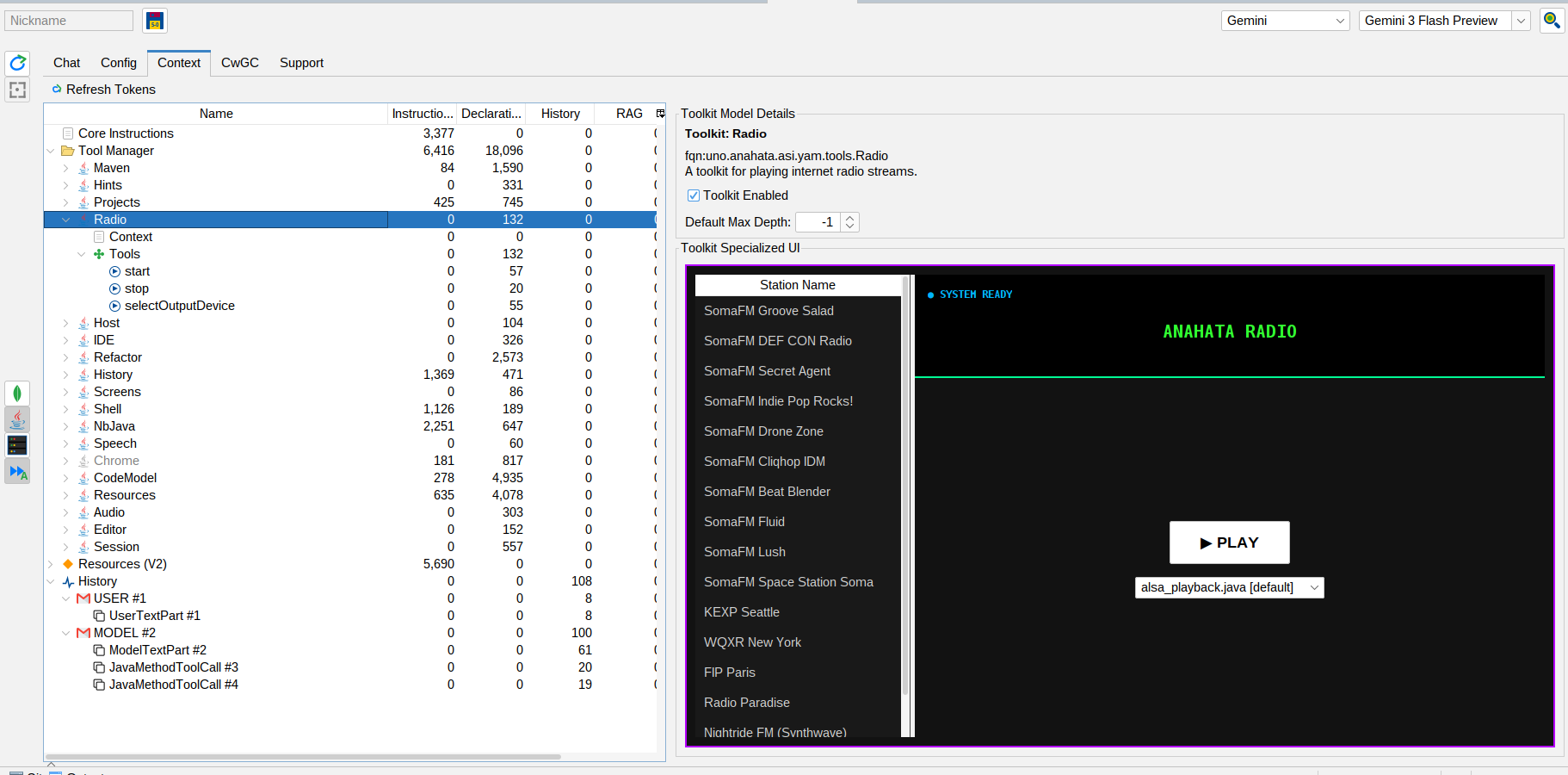Open the alsa_playback.java output device dropdown
Image resolution: width=1568 pixels, height=775 pixels.
tap(1228, 587)
